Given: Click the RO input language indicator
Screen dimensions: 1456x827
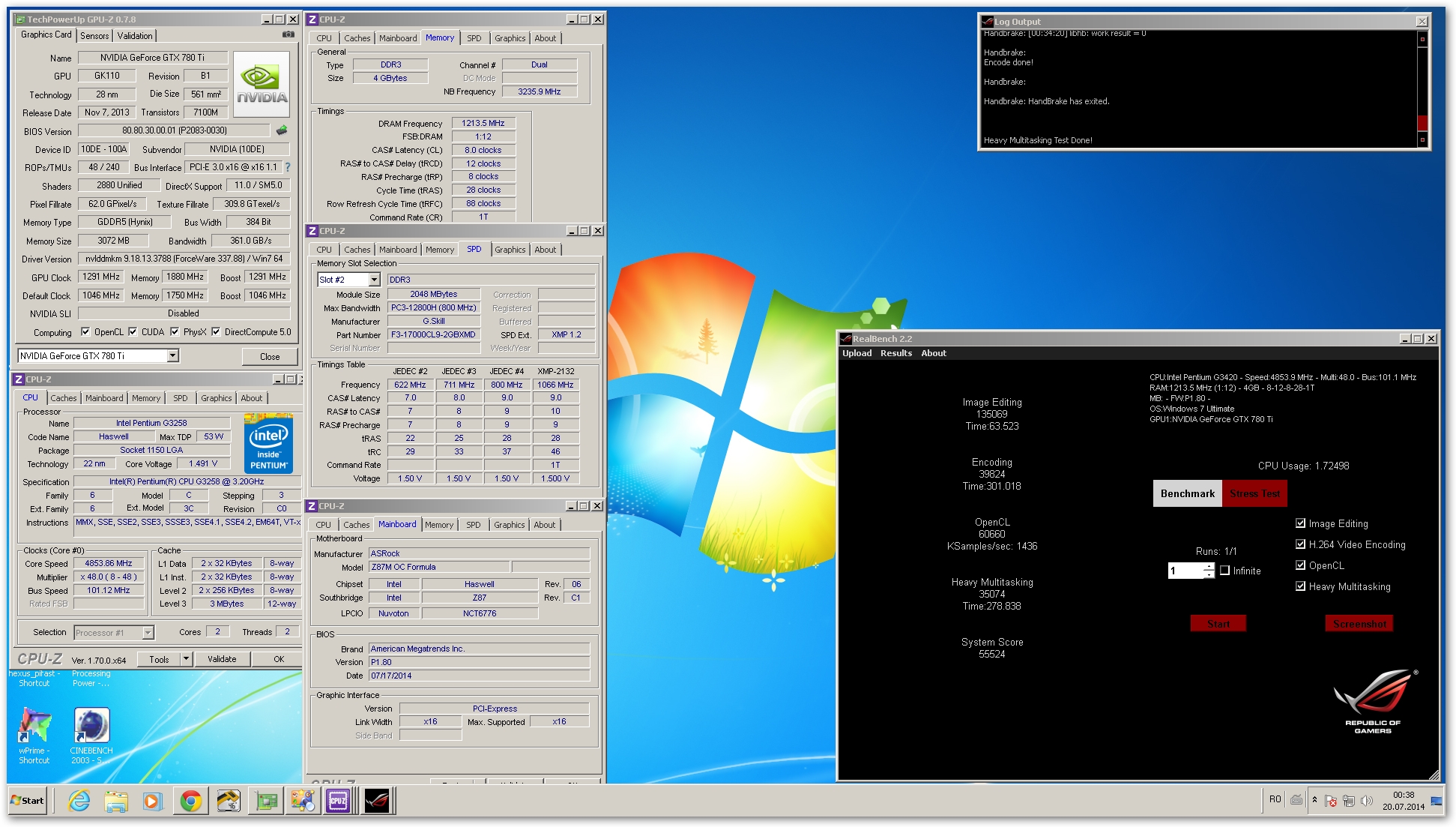Looking at the screenshot, I should (x=1275, y=799).
